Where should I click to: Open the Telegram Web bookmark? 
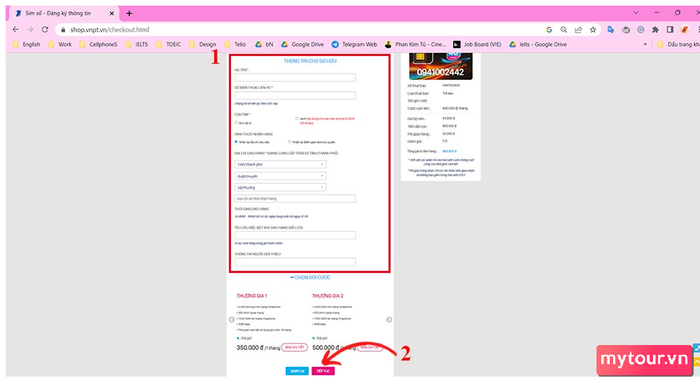(x=354, y=44)
